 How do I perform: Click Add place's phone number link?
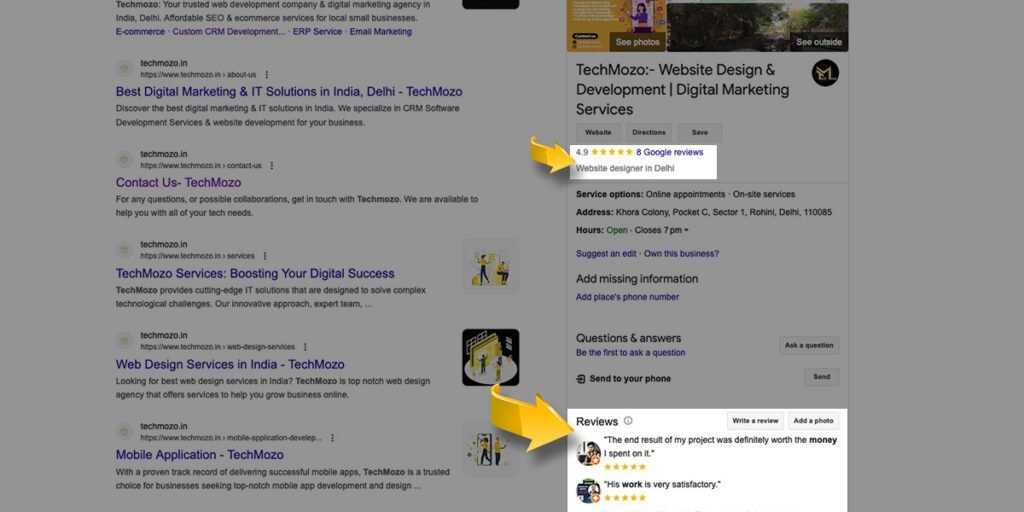tap(627, 297)
